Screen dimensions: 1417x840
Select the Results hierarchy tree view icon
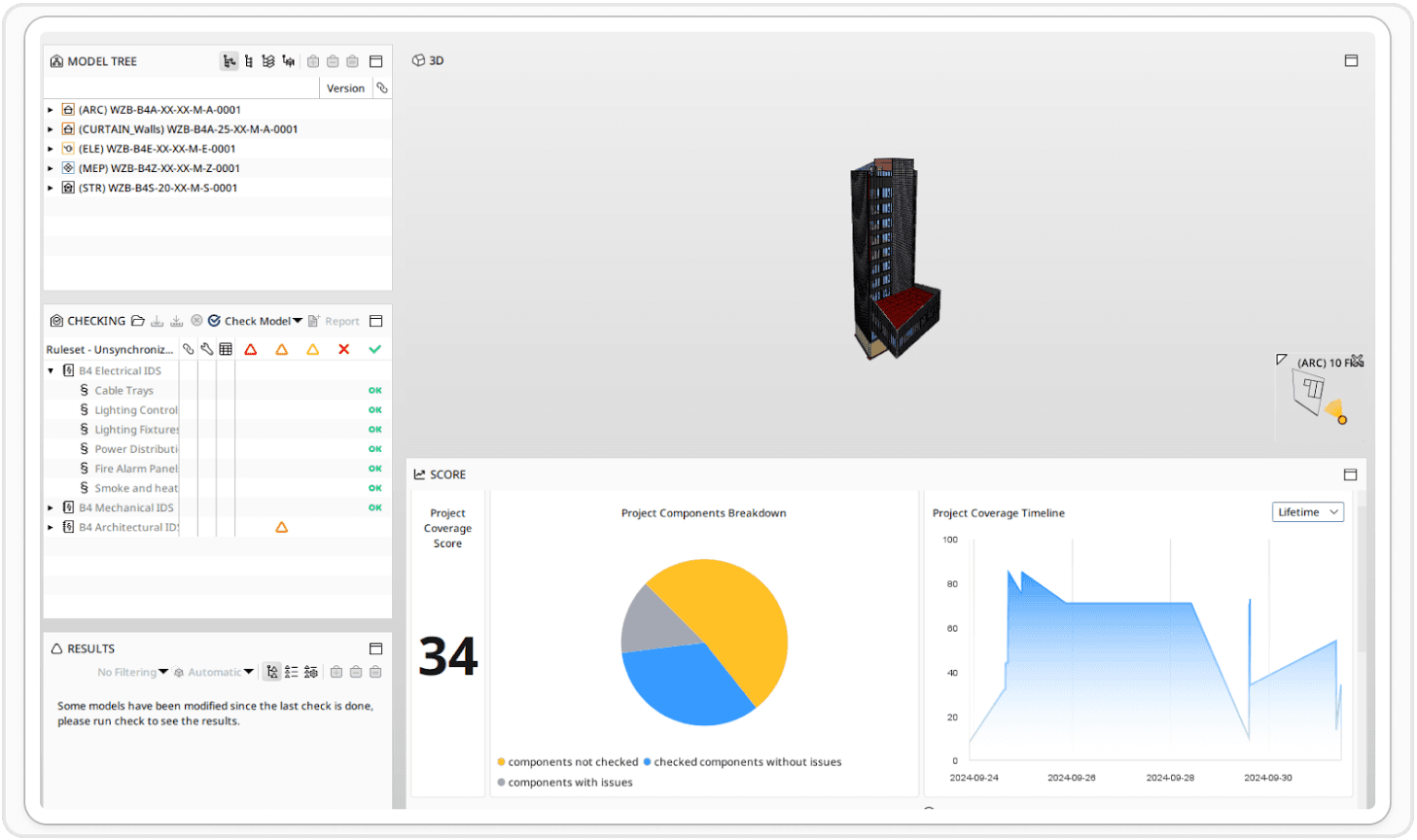tap(272, 672)
